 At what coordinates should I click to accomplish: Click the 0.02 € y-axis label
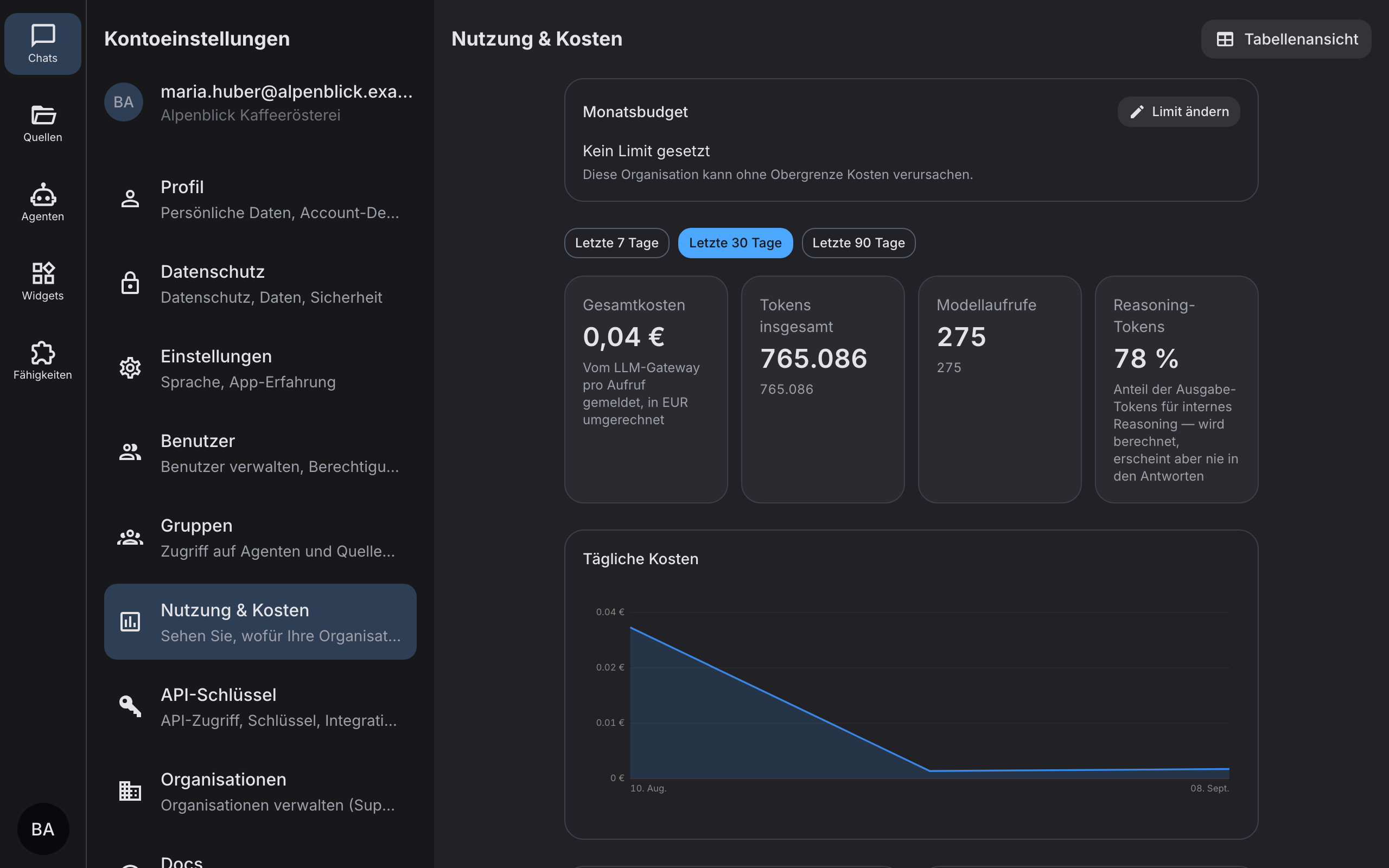coord(609,667)
